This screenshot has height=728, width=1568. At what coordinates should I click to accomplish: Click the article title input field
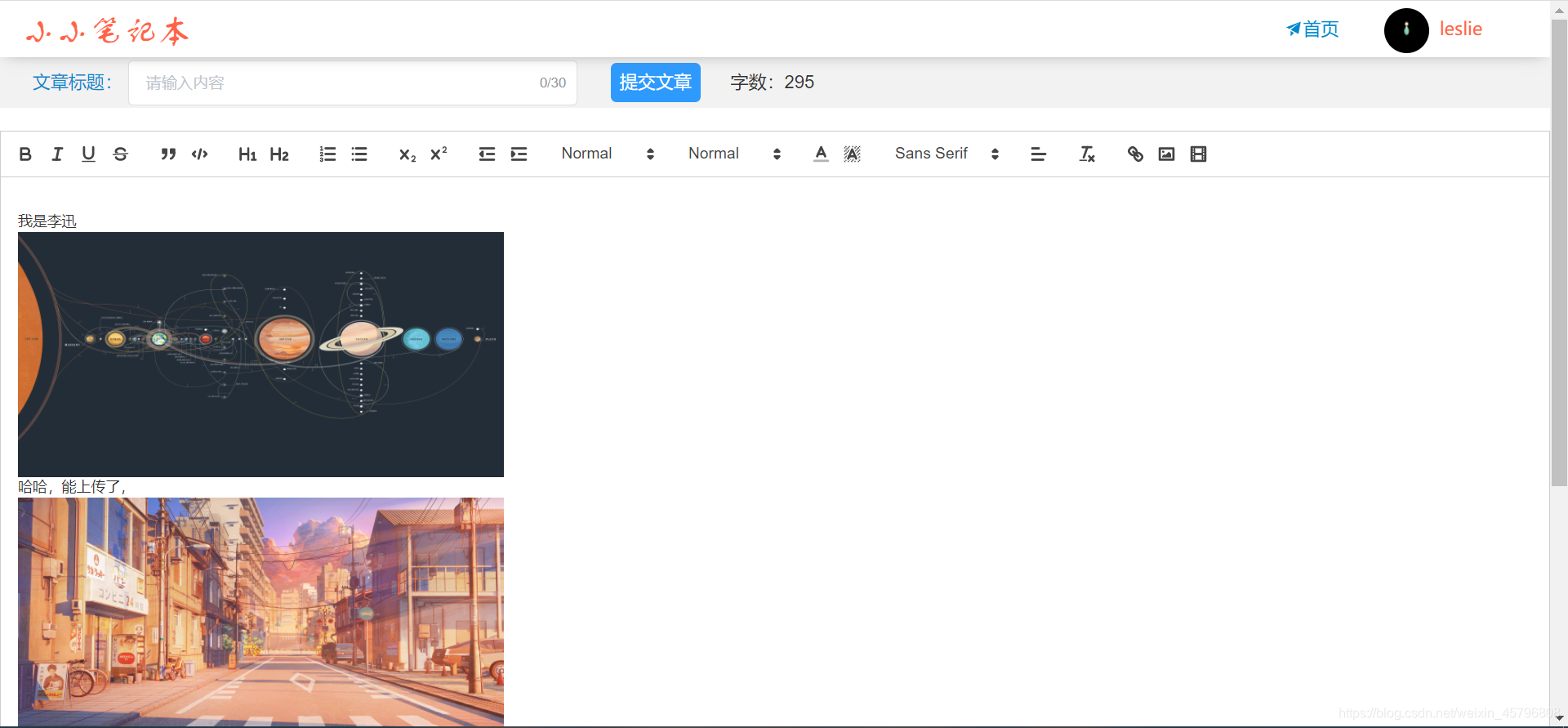[353, 83]
